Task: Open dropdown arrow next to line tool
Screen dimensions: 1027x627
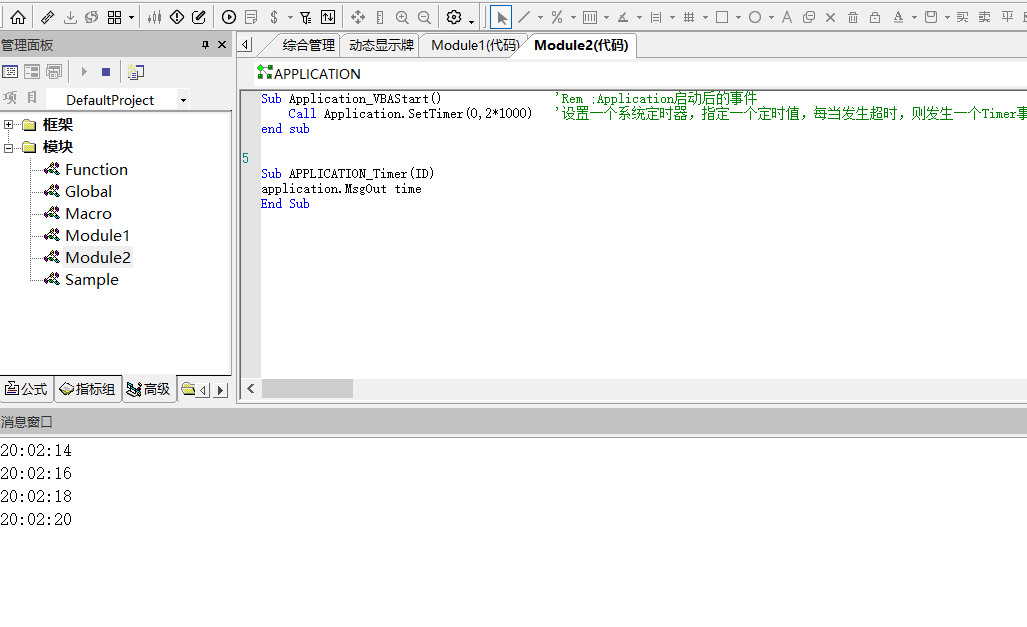Action: click(x=540, y=18)
